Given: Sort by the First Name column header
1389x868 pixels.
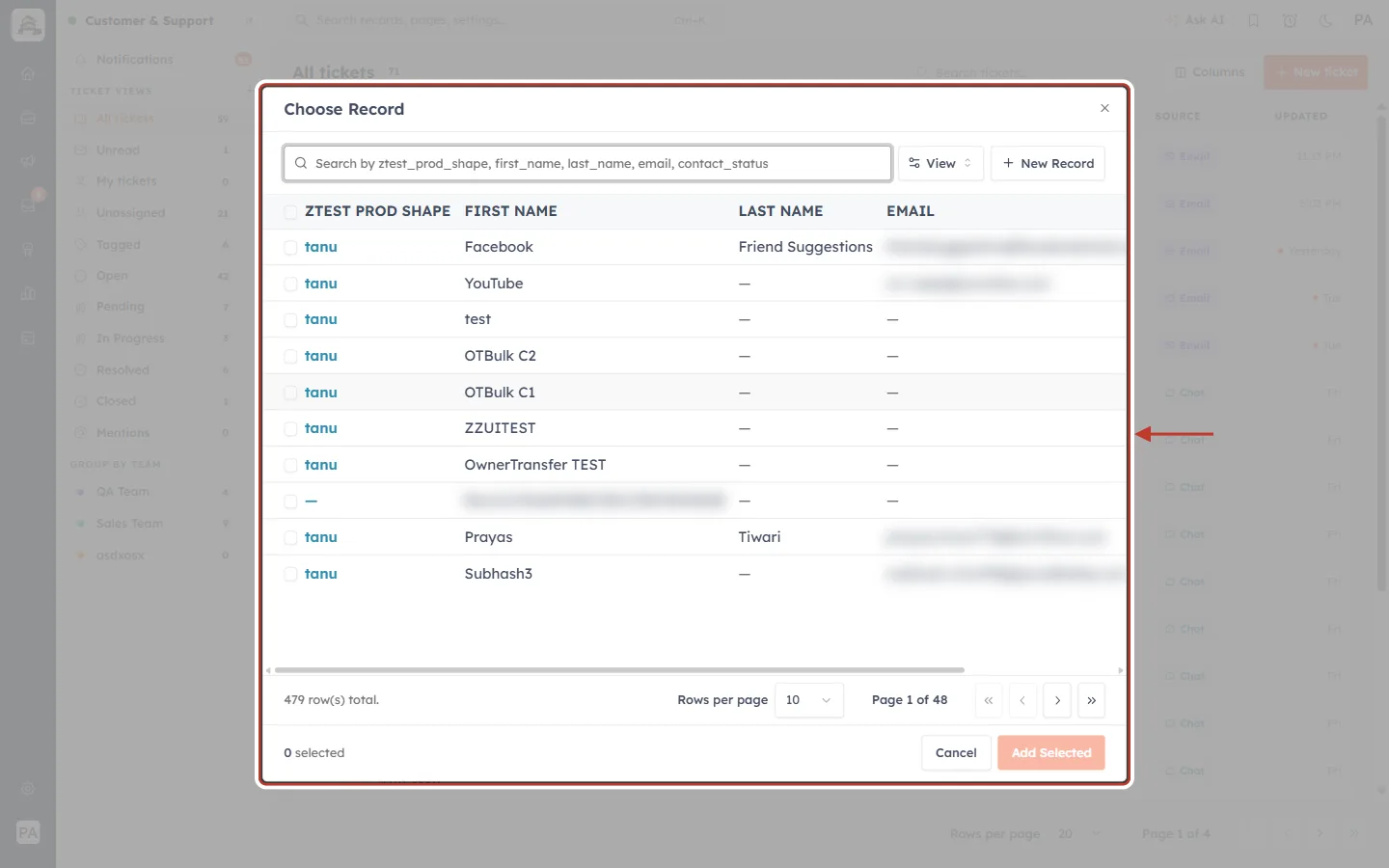Looking at the screenshot, I should [x=510, y=211].
